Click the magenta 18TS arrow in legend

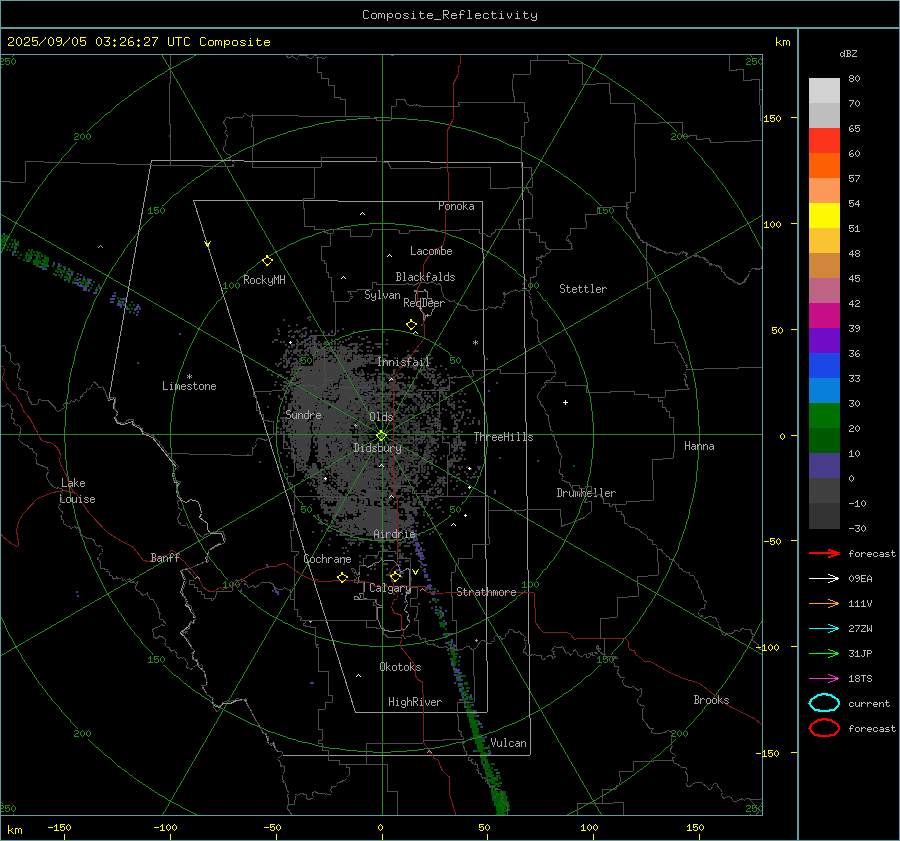(824, 679)
